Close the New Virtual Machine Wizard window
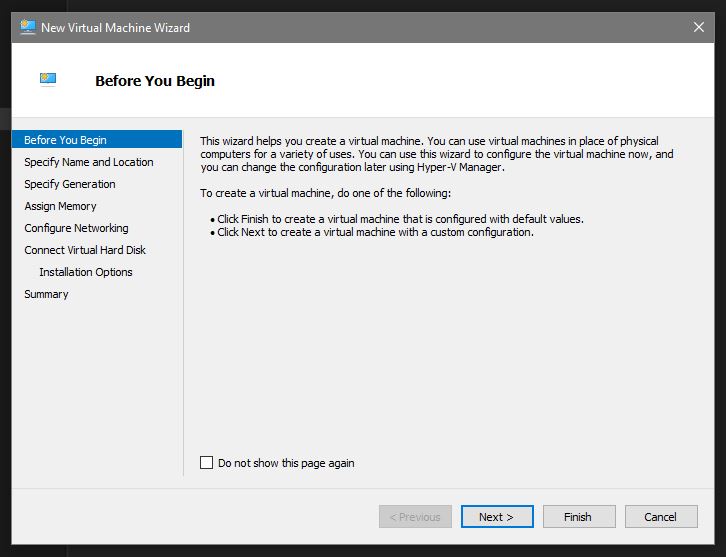The image size is (726, 557). [x=698, y=27]
